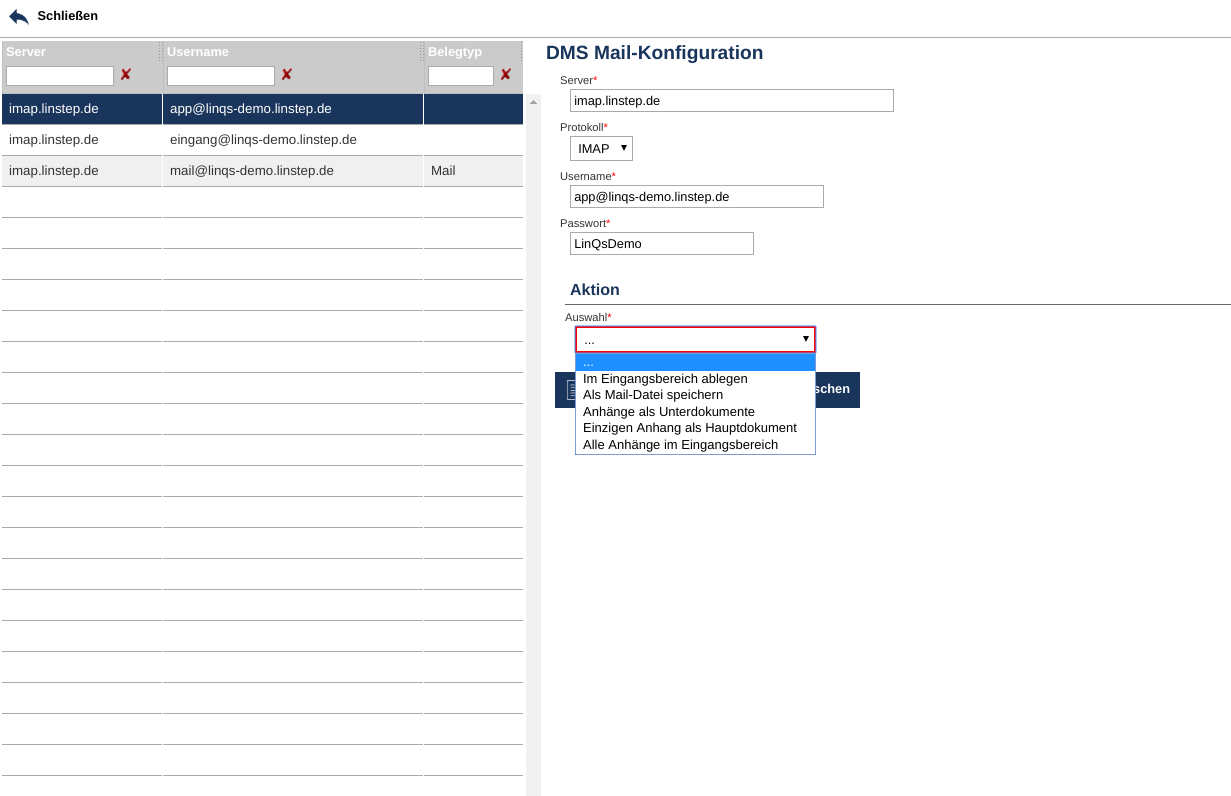The width and height of the screenshot is (1231, 796).
Task: Collapse the Auswahl dropdown via its arrow
Action: (x=805, y=339)
